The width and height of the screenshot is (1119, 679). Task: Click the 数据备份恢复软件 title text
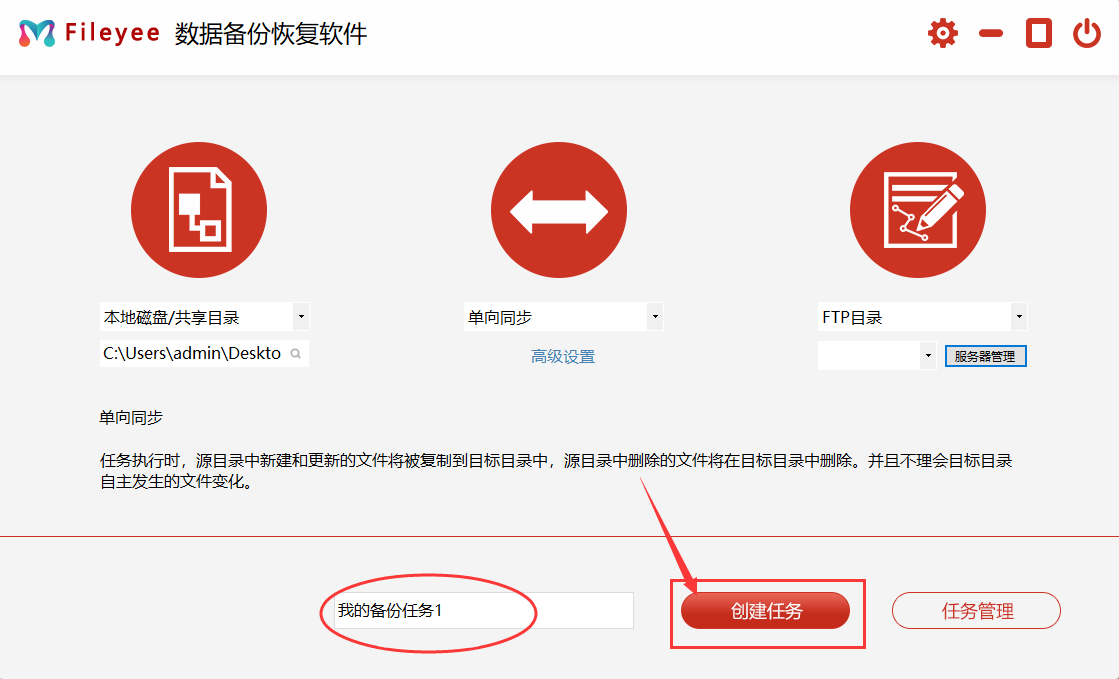(x=271, y=34)
